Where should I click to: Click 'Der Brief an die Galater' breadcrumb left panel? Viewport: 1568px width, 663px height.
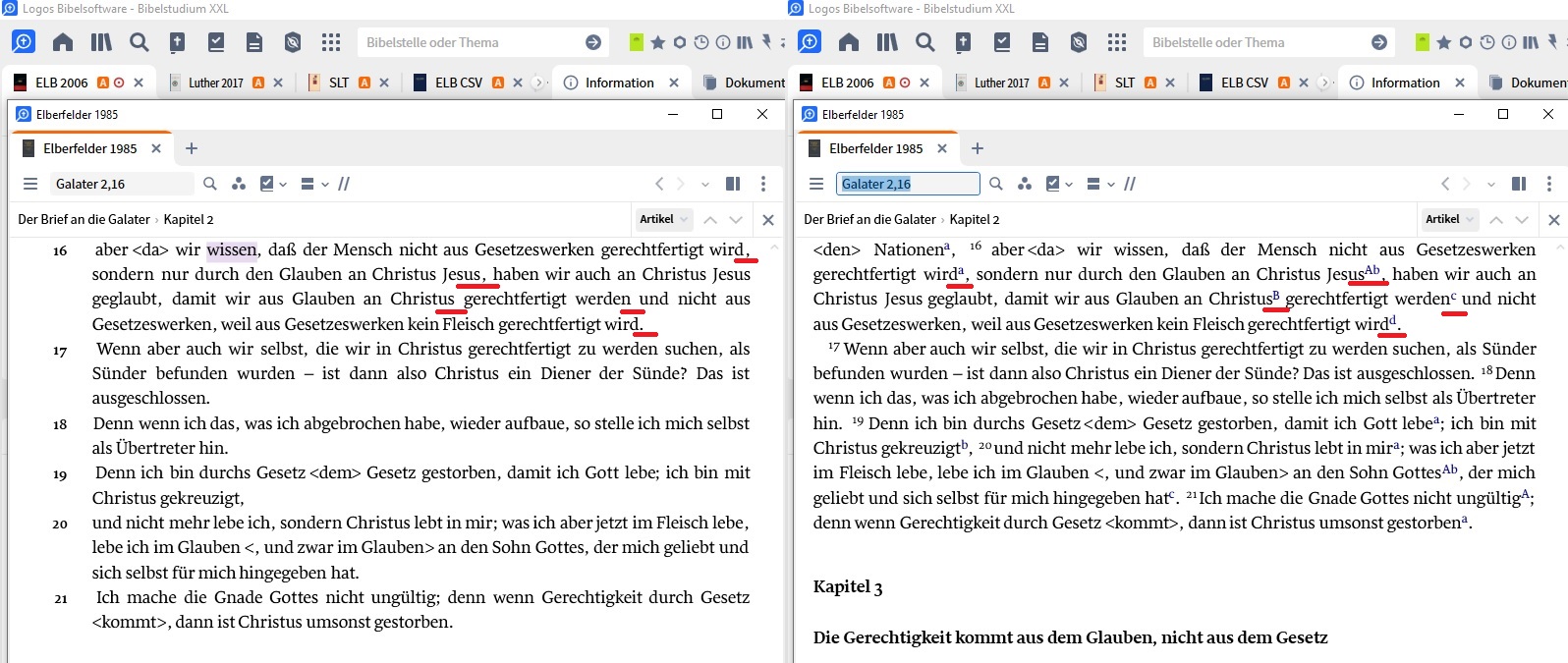coord(84,219)
